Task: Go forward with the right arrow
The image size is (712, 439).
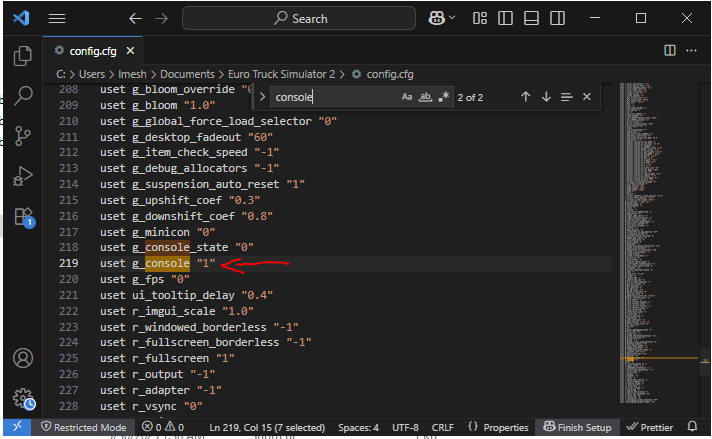Action: click(x=161, y=19)
